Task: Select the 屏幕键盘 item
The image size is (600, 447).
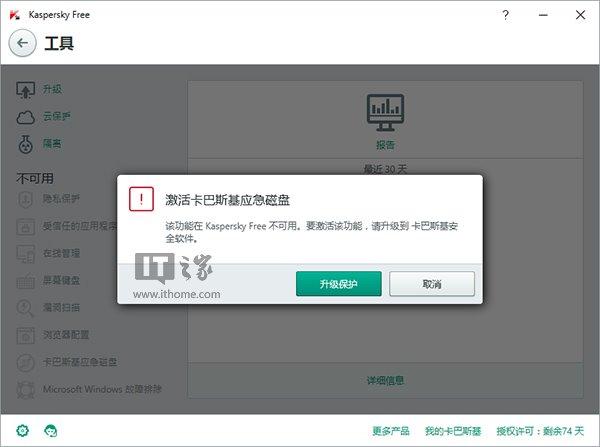Action: (61, 281)
